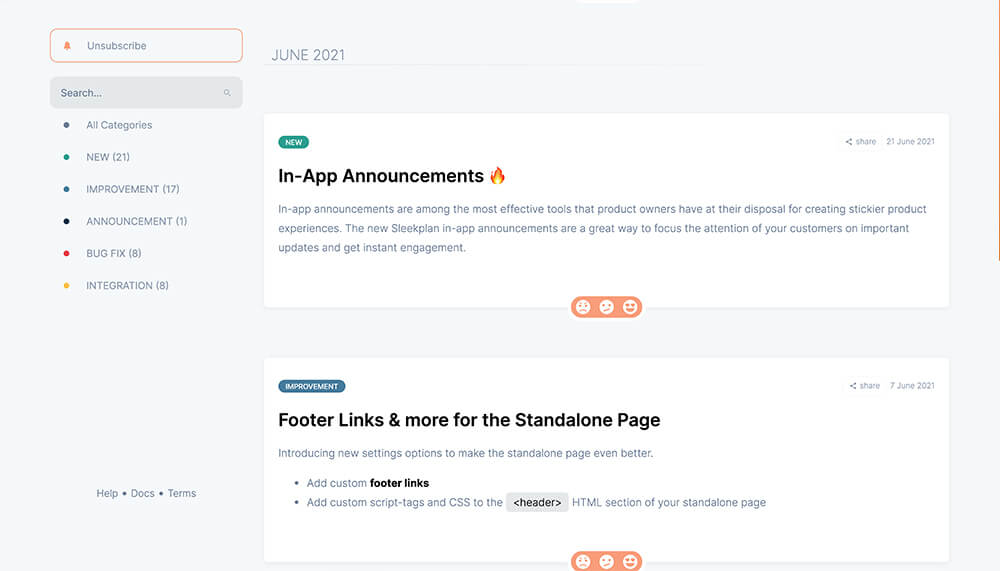Open the Docs link
1000x571 pixels.
coord(143,493)
